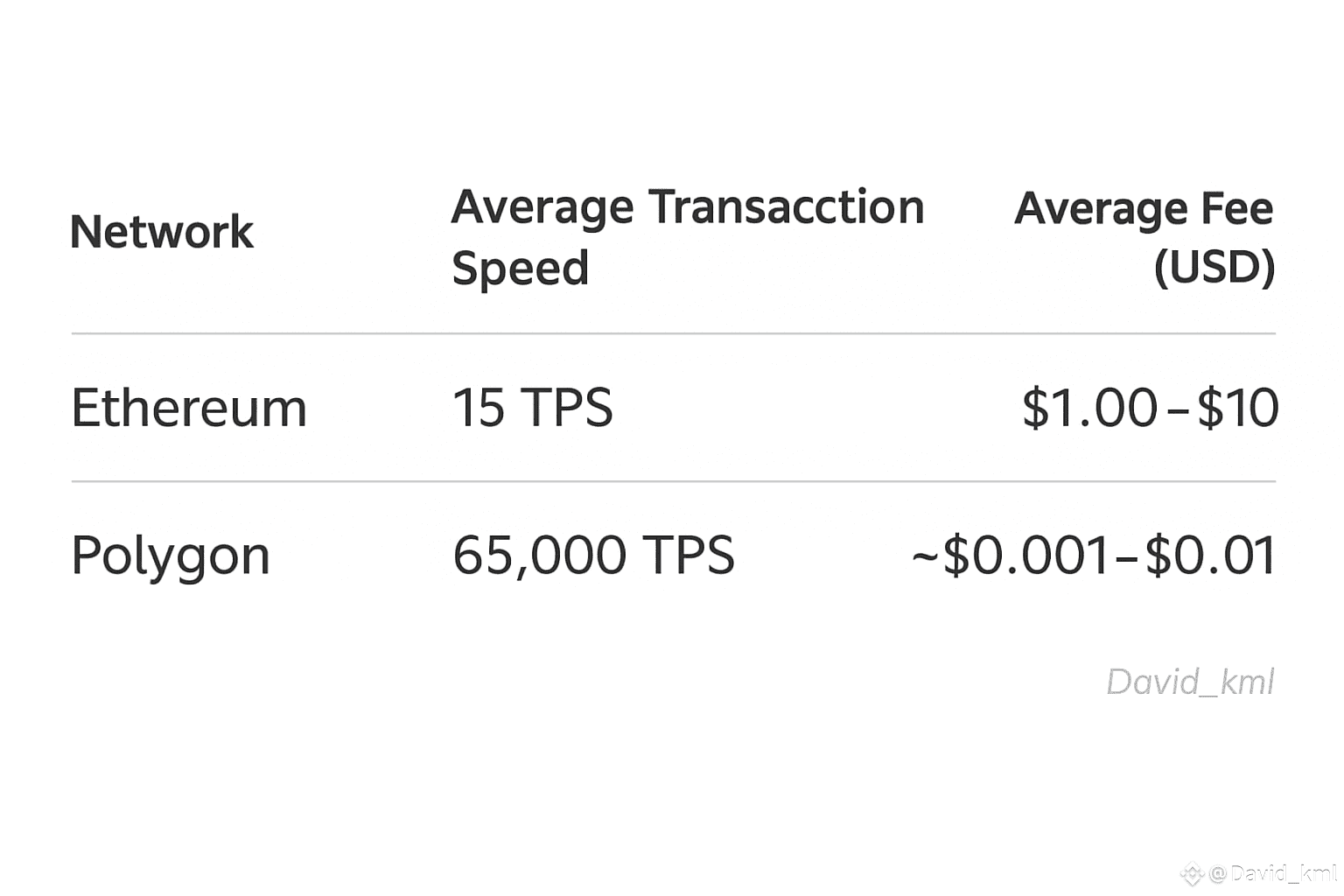Click the divider line below the header row

pos(674,333)
